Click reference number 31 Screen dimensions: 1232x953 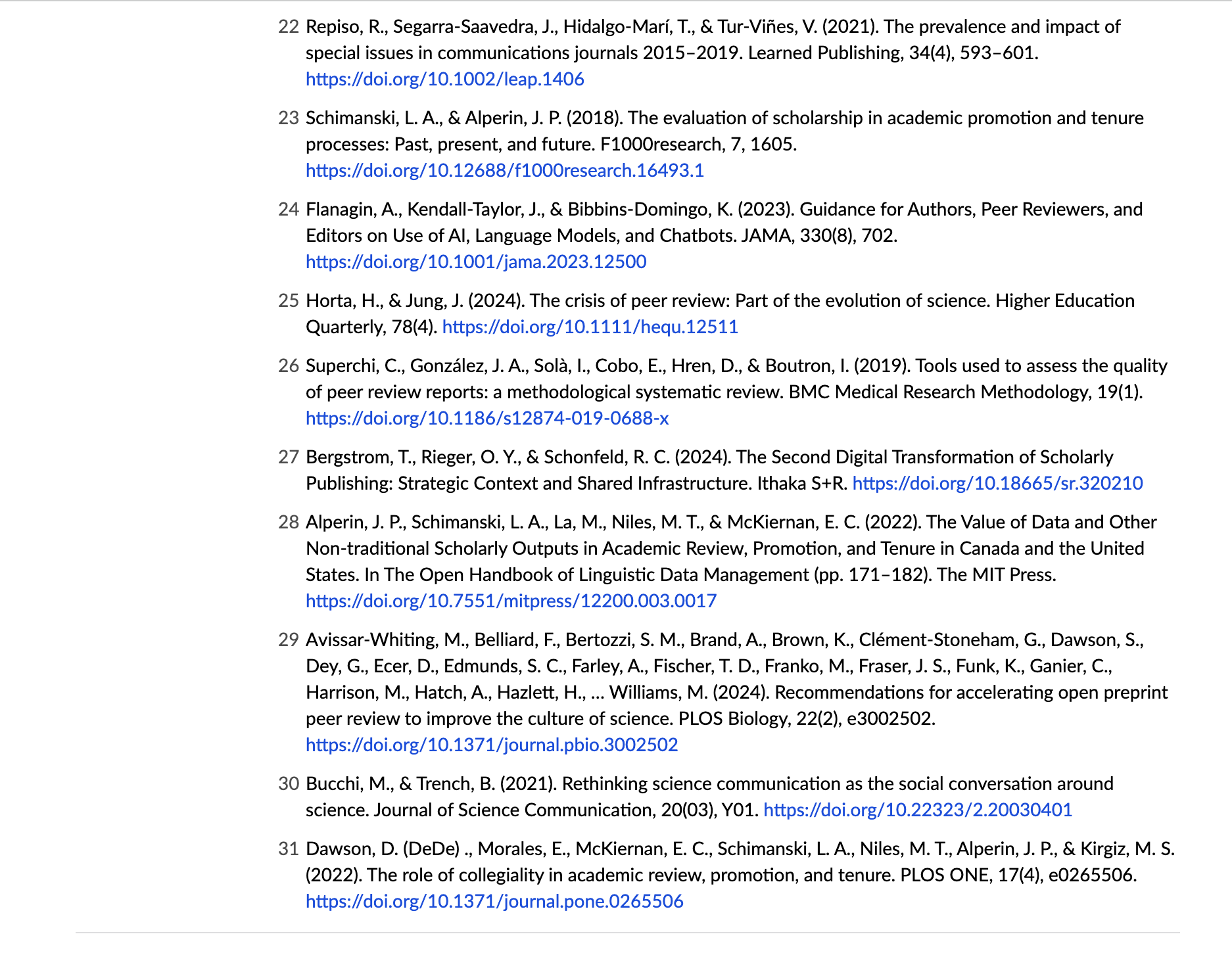(289, 849)
